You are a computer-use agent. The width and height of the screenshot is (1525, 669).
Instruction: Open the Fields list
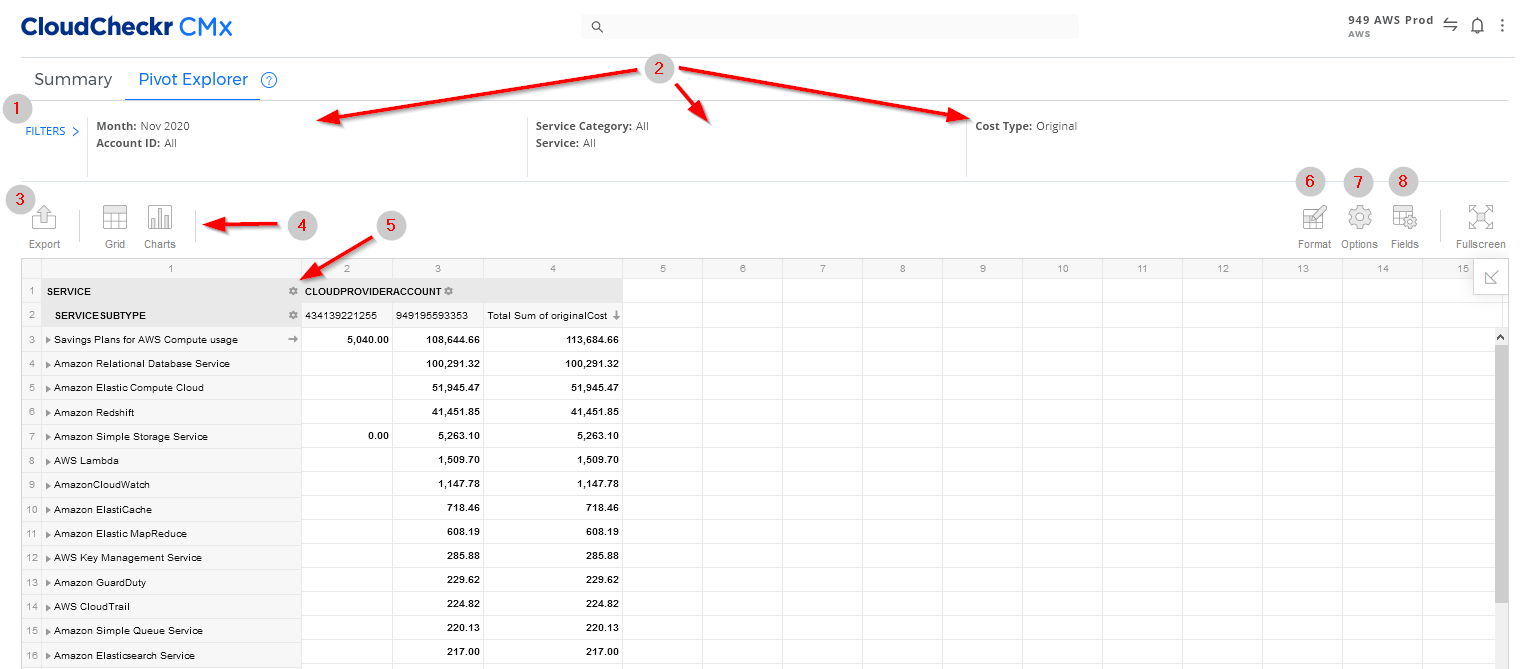click(1404, 217)
